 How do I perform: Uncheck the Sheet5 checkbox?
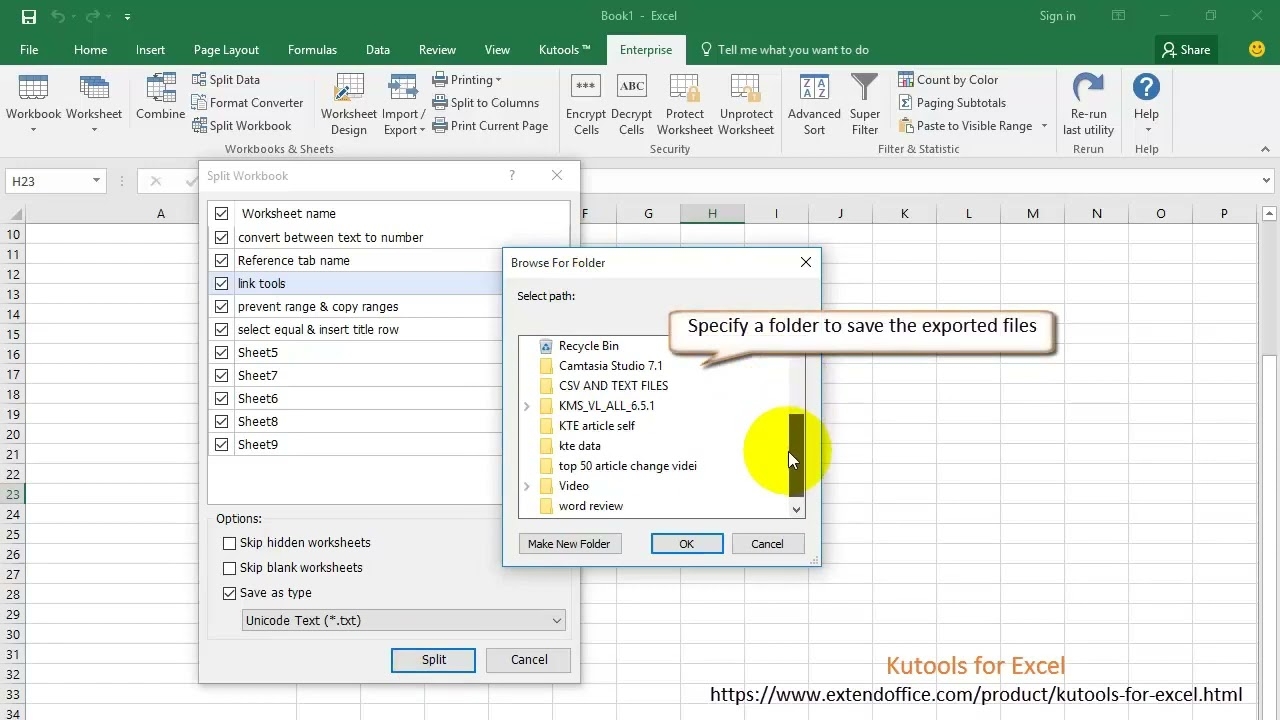tap(222, 353)
